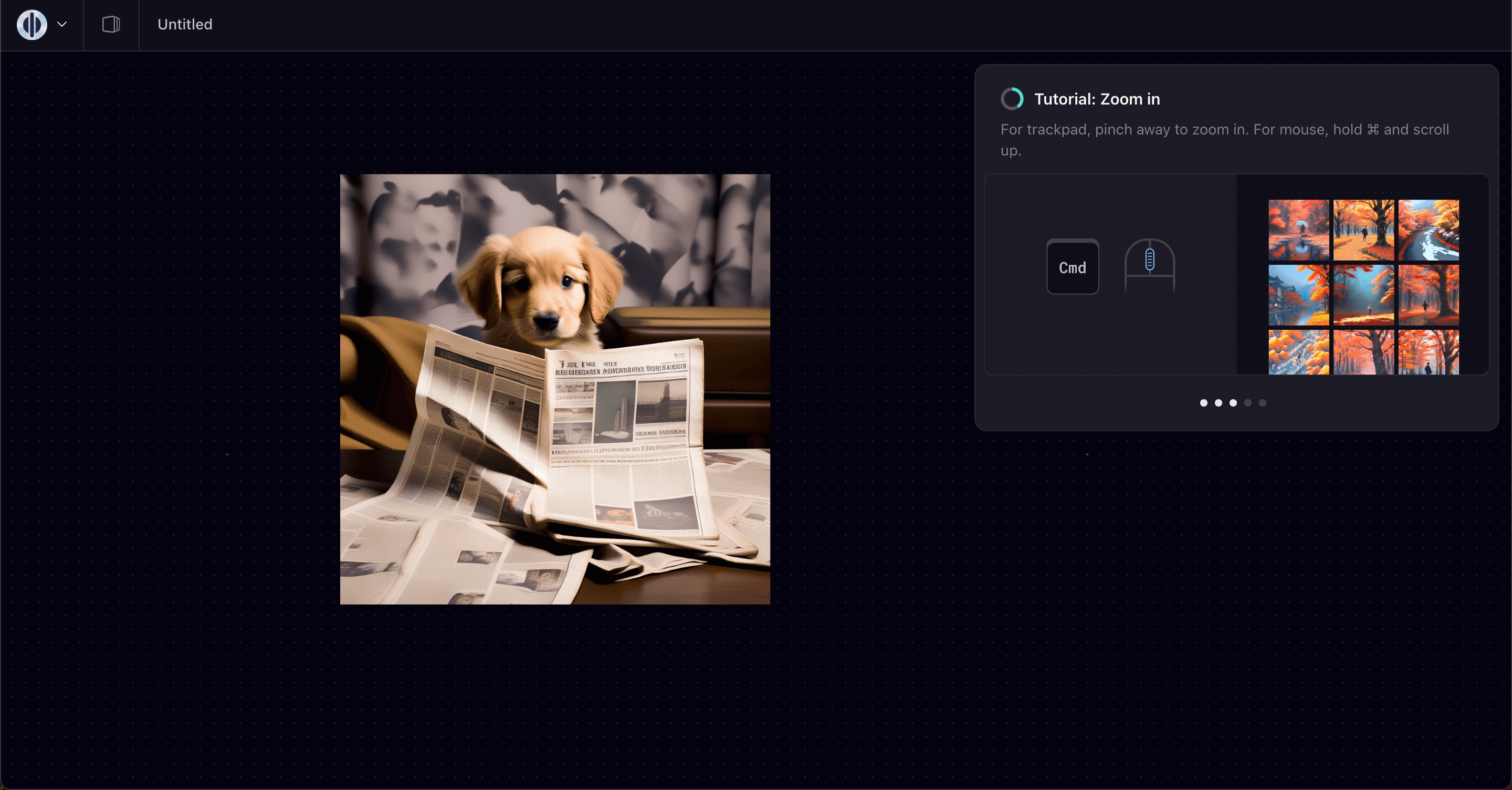The image size is (1512, 790).
Task: Select the Japanese house by lake thumbnail
Action: pyautogui.click(x=1298, y=295)
